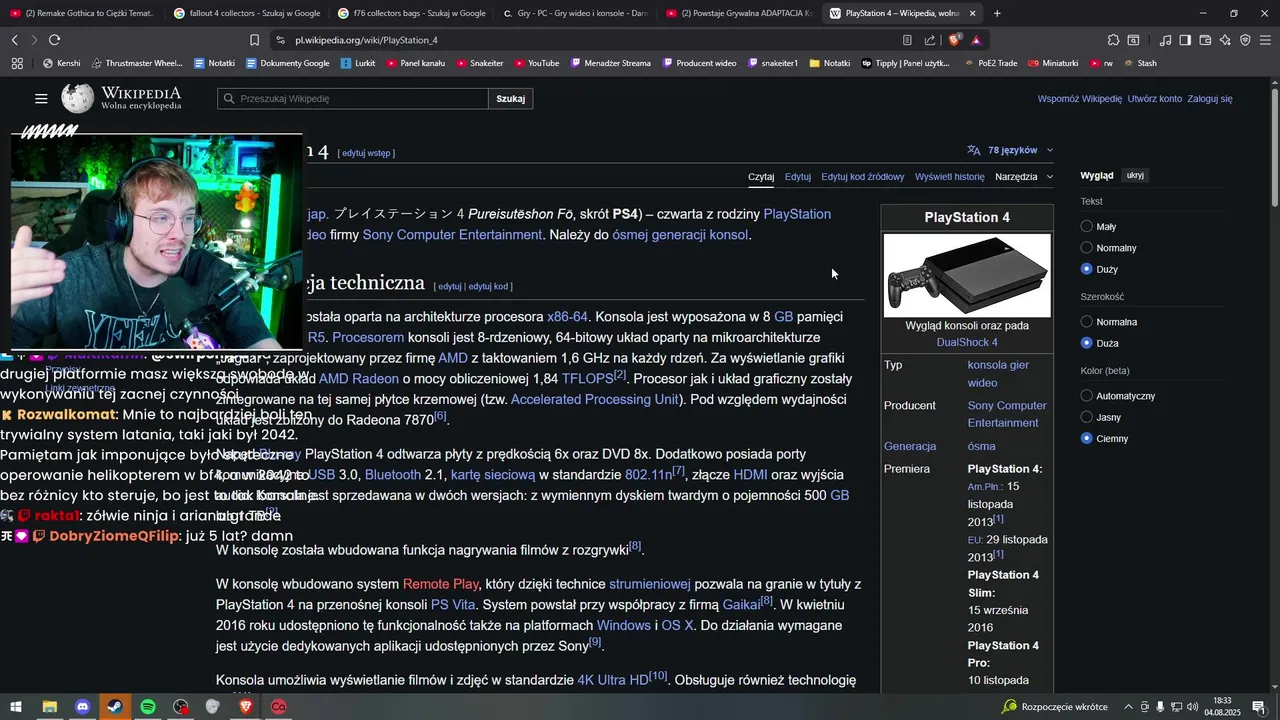Open the AMD Radeon link
This screenshot has height=720, width=1280.
click(x=359, y=379)
